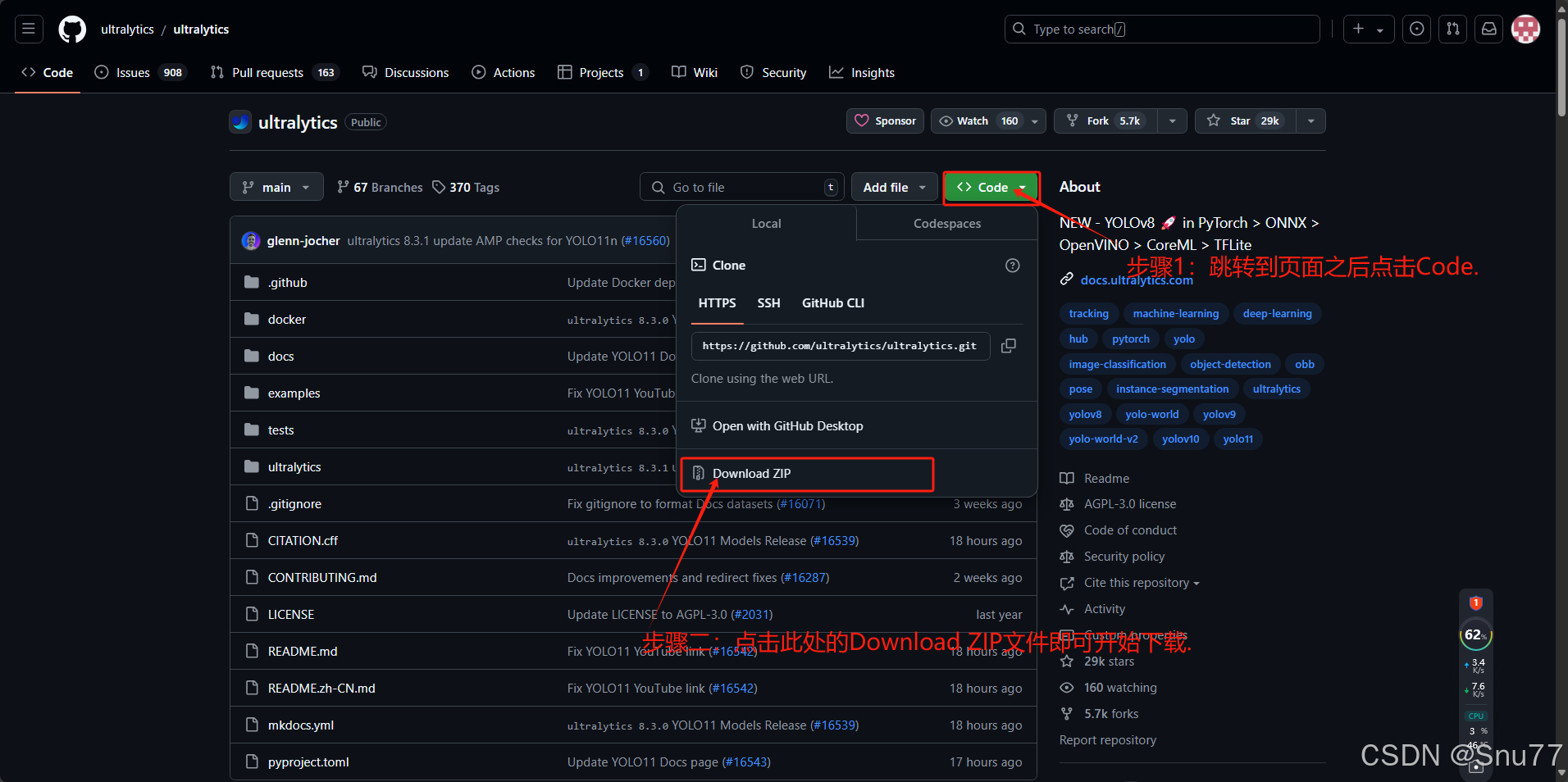Open the GitHub homepage logo
The image size is (1568, 782).
pyautogui.click(x=72, y=30)
